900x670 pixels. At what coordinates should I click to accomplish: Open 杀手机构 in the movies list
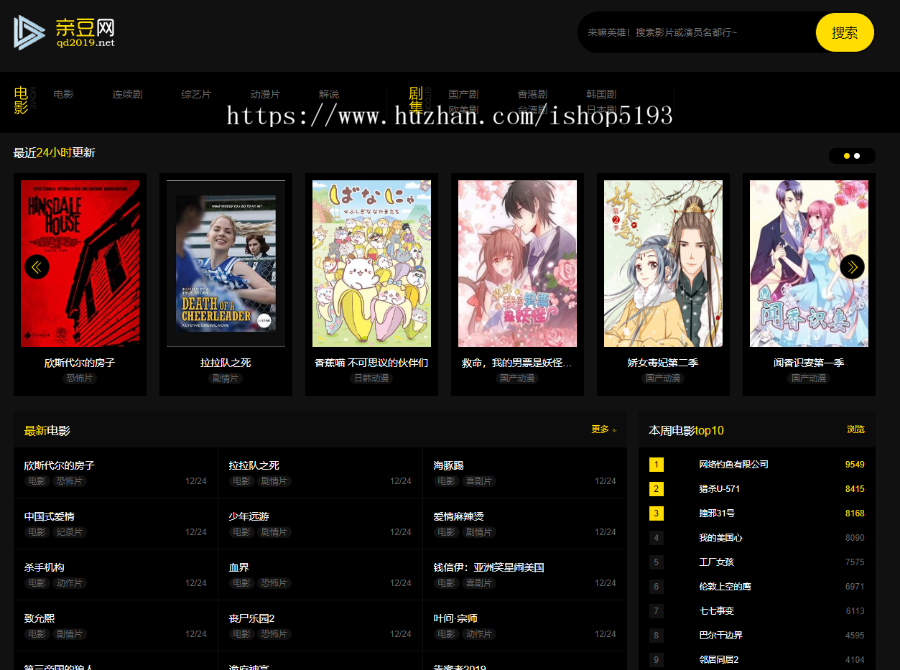44,568
